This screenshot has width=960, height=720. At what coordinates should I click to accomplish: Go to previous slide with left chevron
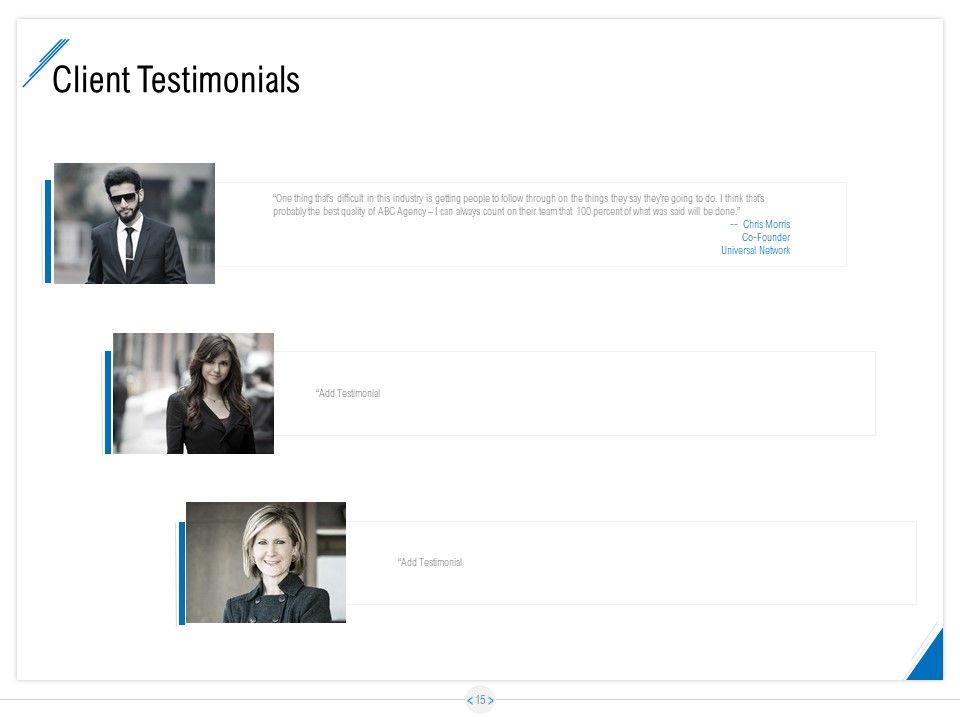[x=470, y=700]
